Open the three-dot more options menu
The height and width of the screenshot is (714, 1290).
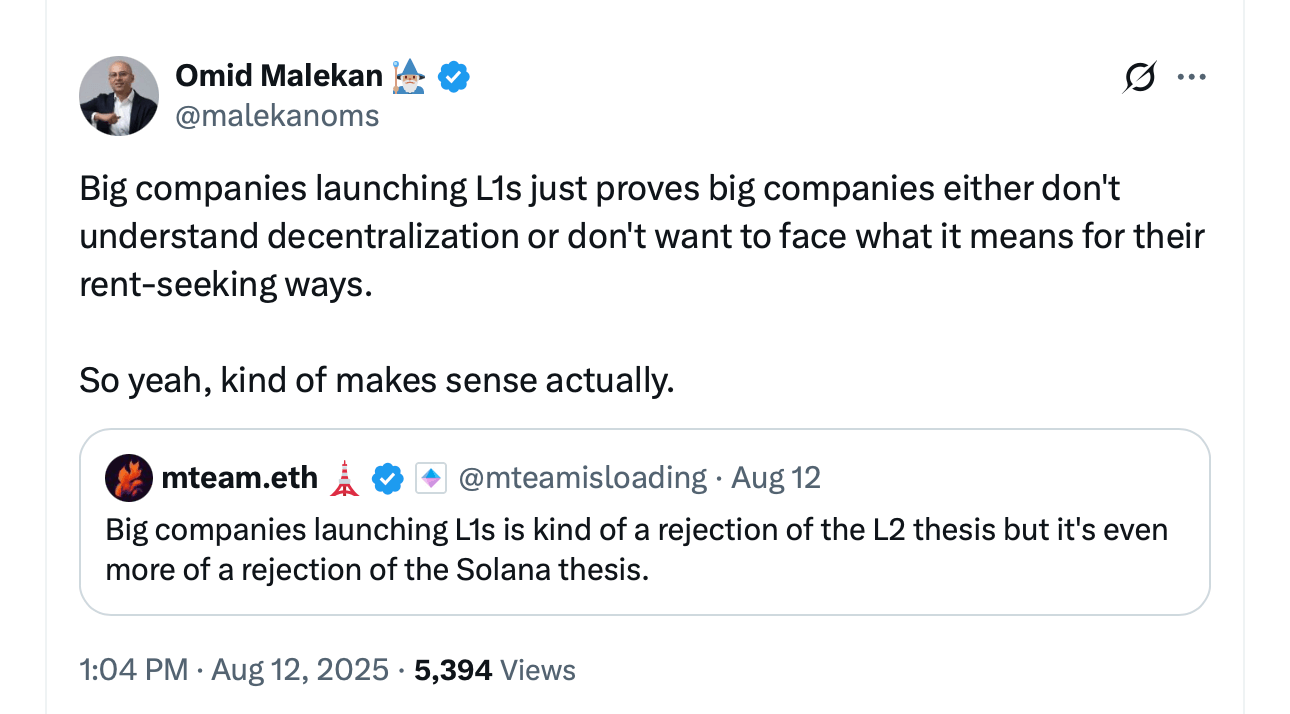[x=1192, y=77]
